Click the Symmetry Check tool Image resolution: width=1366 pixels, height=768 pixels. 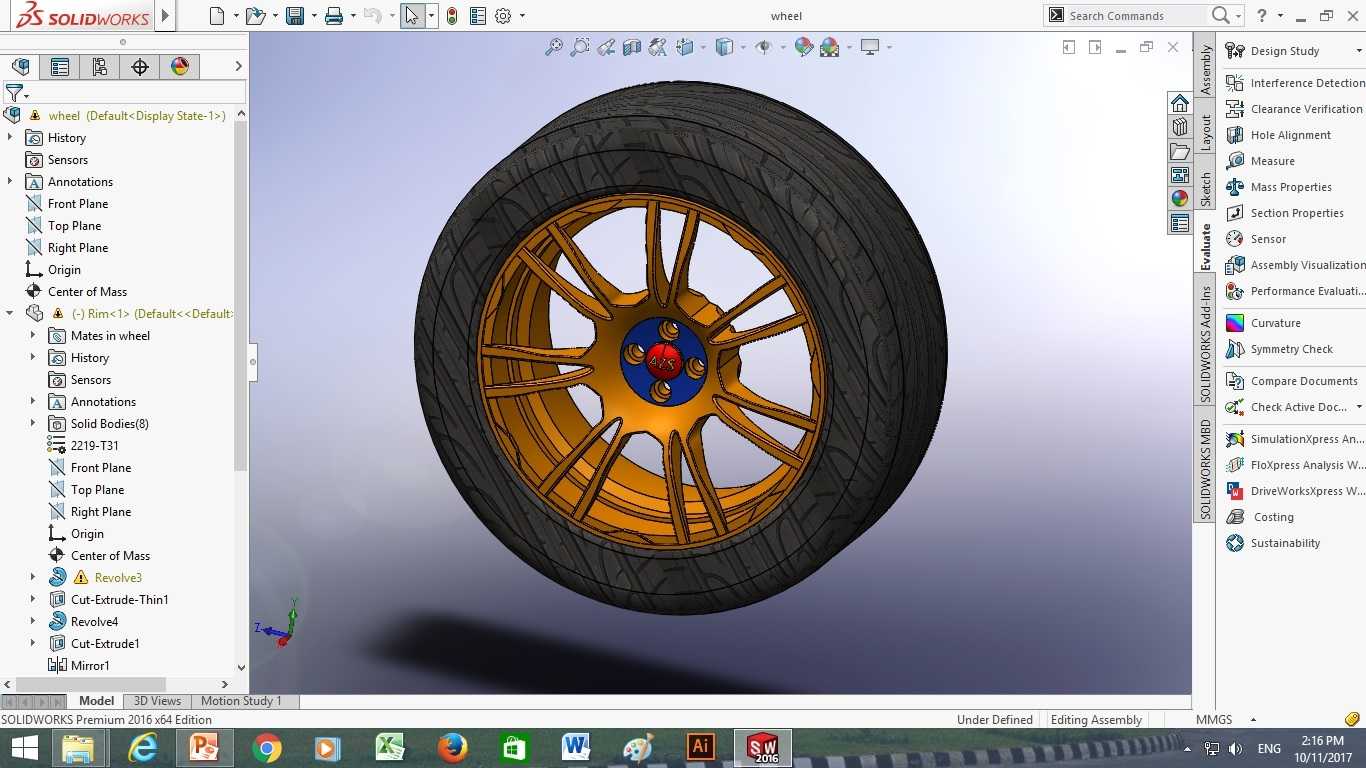[x=1279, y=349]
